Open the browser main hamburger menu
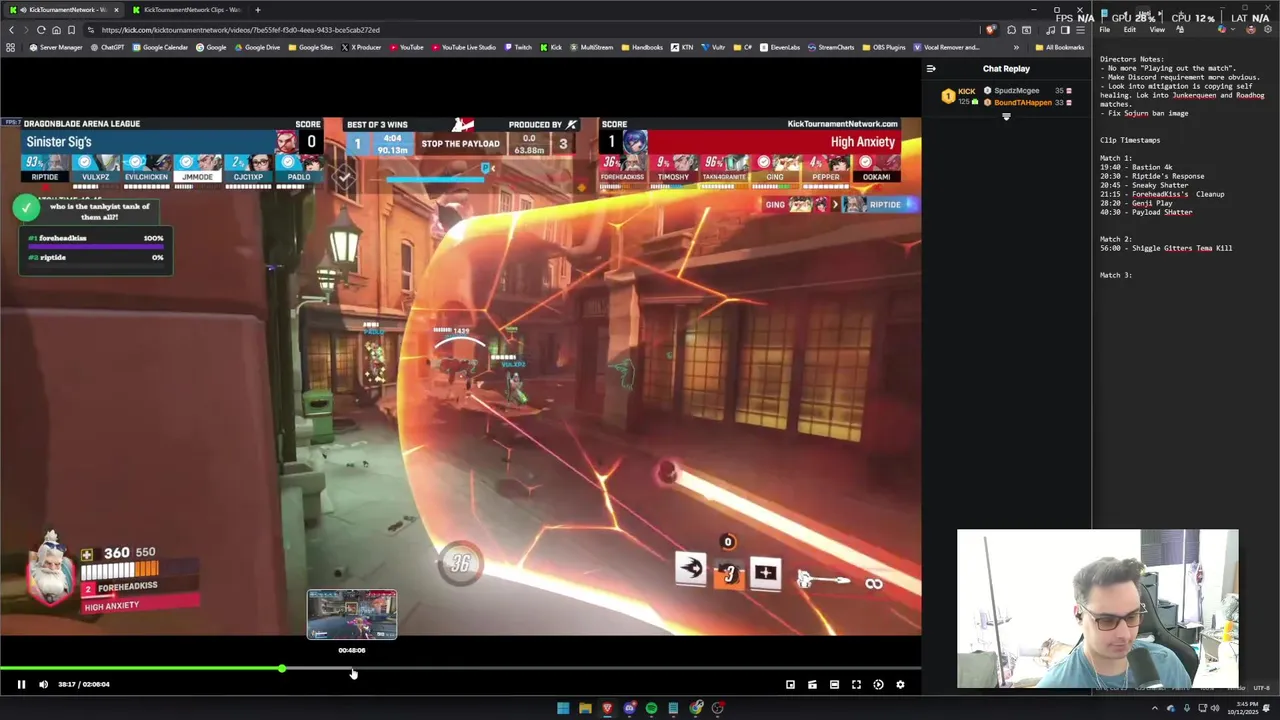Image resolution: width=1280 pixels, height=720 pixels. pyautogui.click(x=1080, y=30)
